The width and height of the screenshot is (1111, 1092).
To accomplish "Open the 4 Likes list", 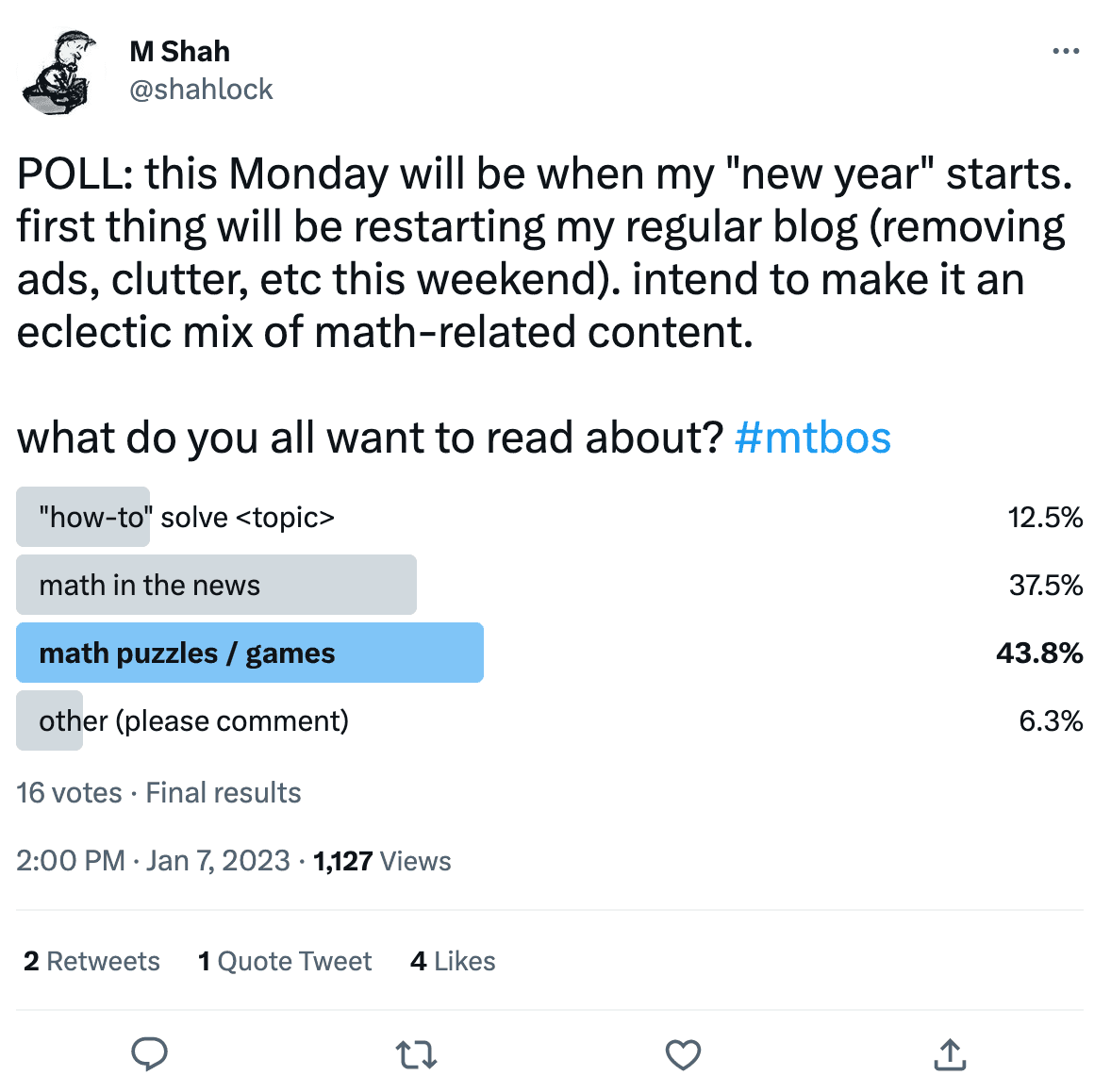I will tap(452, 961).
